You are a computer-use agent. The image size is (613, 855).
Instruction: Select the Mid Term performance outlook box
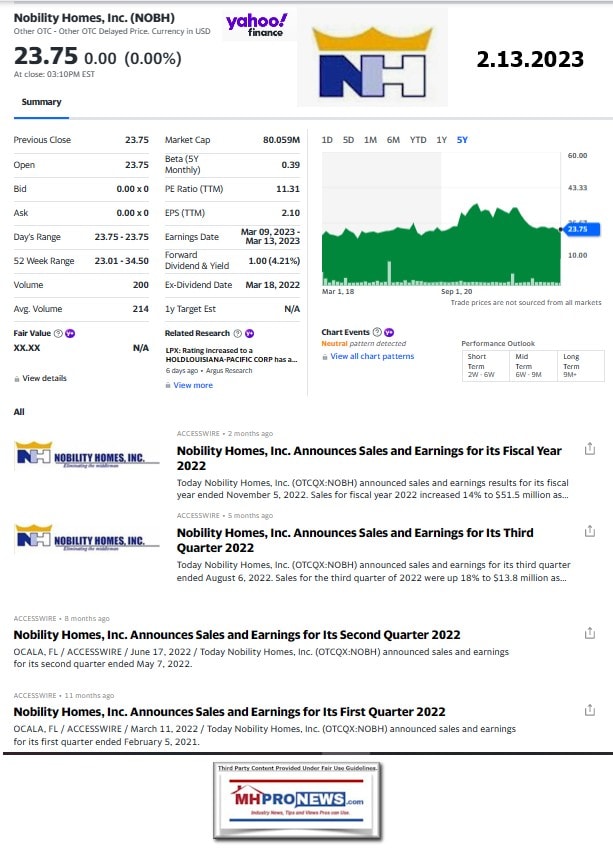[533, 365]
